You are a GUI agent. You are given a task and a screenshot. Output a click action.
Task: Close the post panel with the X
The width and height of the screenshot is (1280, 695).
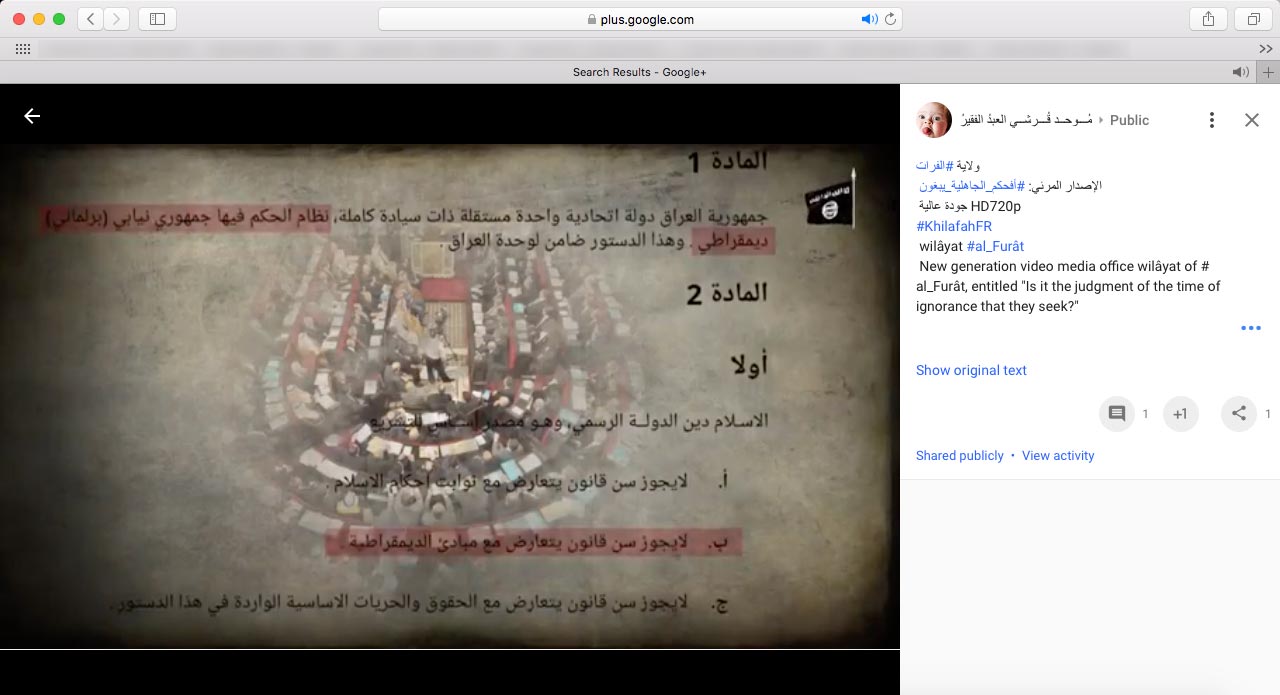coord(1251,120)
